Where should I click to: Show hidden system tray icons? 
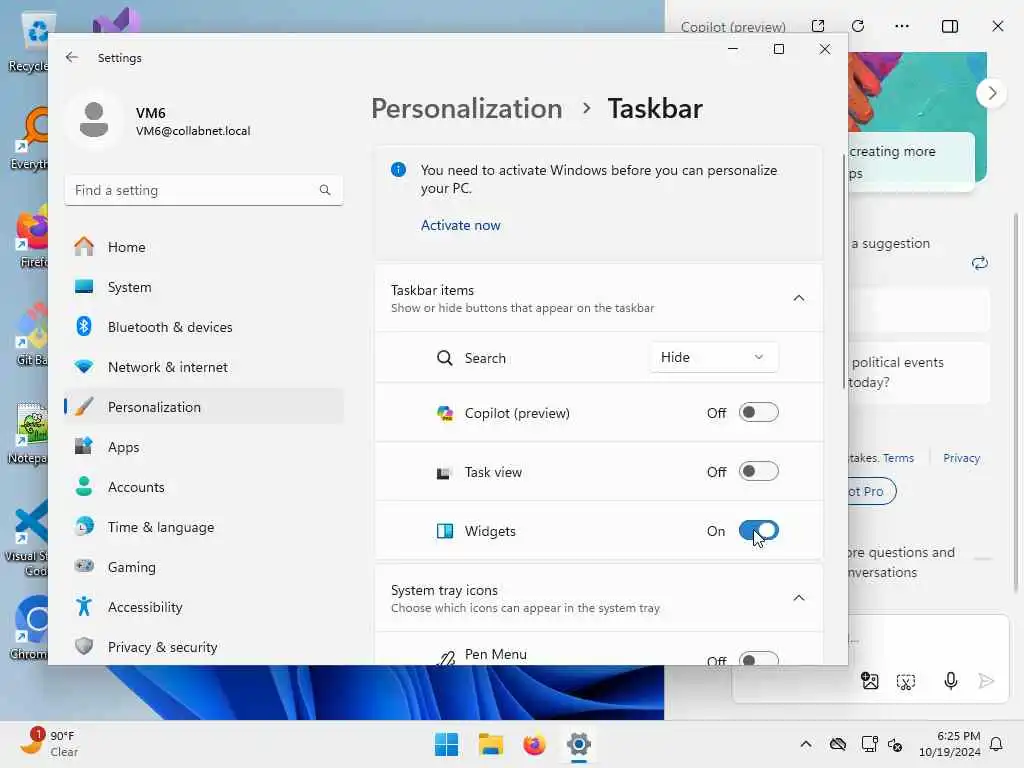click(806, 744)
